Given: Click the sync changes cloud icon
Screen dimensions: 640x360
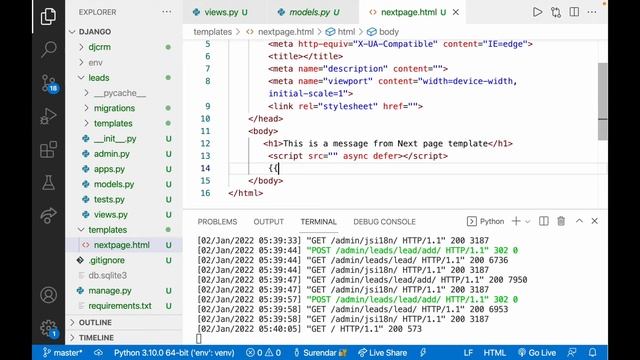Looking at the screenshot, I should pos(98,353).
